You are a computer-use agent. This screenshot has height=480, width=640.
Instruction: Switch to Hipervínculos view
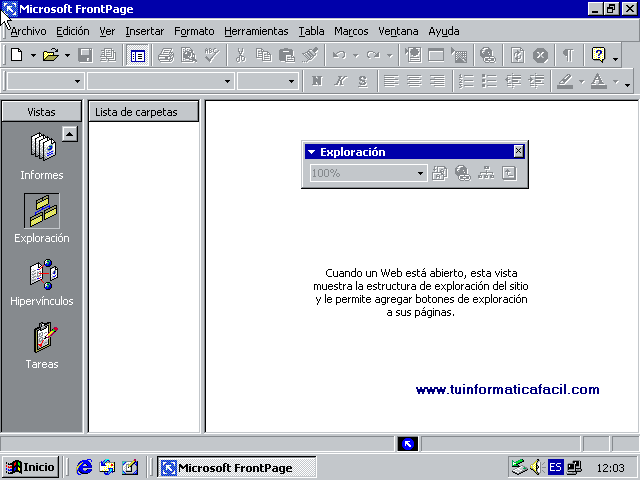point(42,283)
